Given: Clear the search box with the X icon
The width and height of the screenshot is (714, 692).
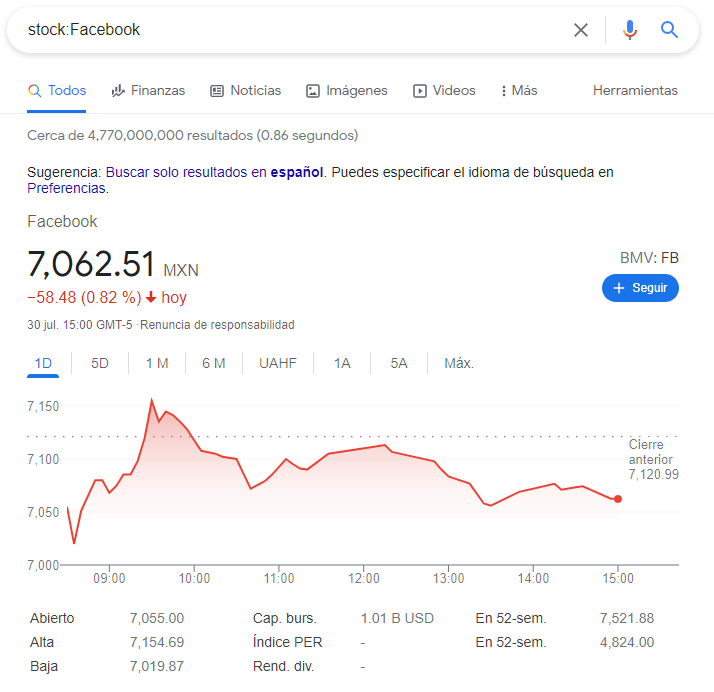Looking at the screenshot, I should [581, 30].
